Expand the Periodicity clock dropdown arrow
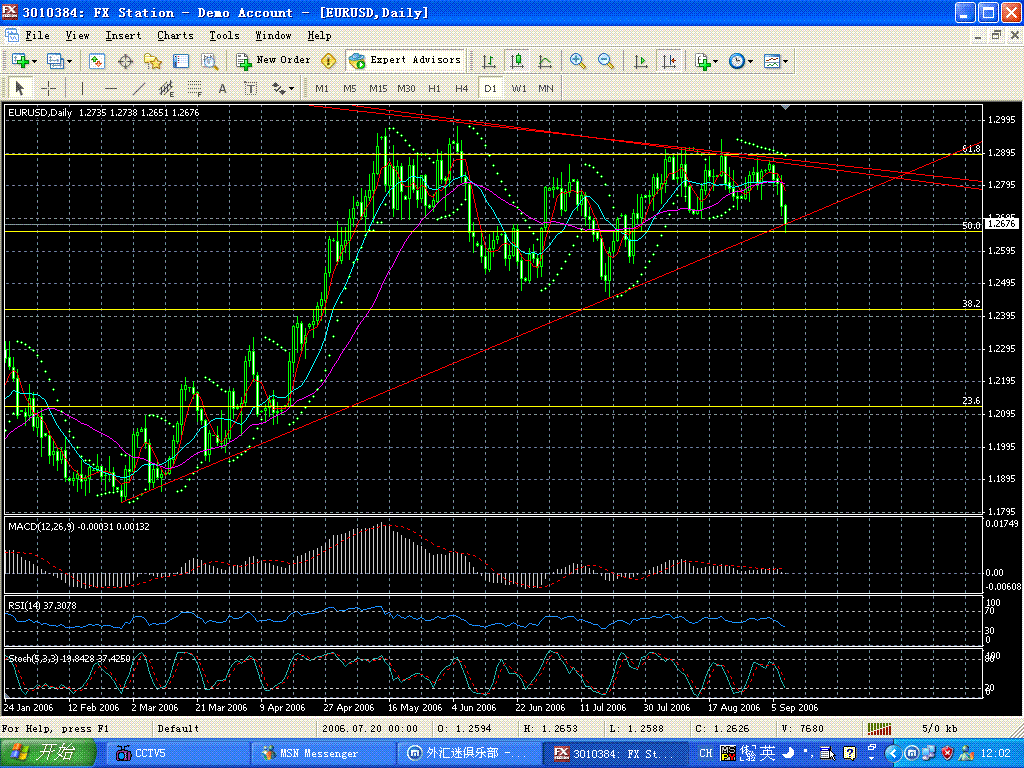Screen dimensions: 1024x768 [751, 62]
